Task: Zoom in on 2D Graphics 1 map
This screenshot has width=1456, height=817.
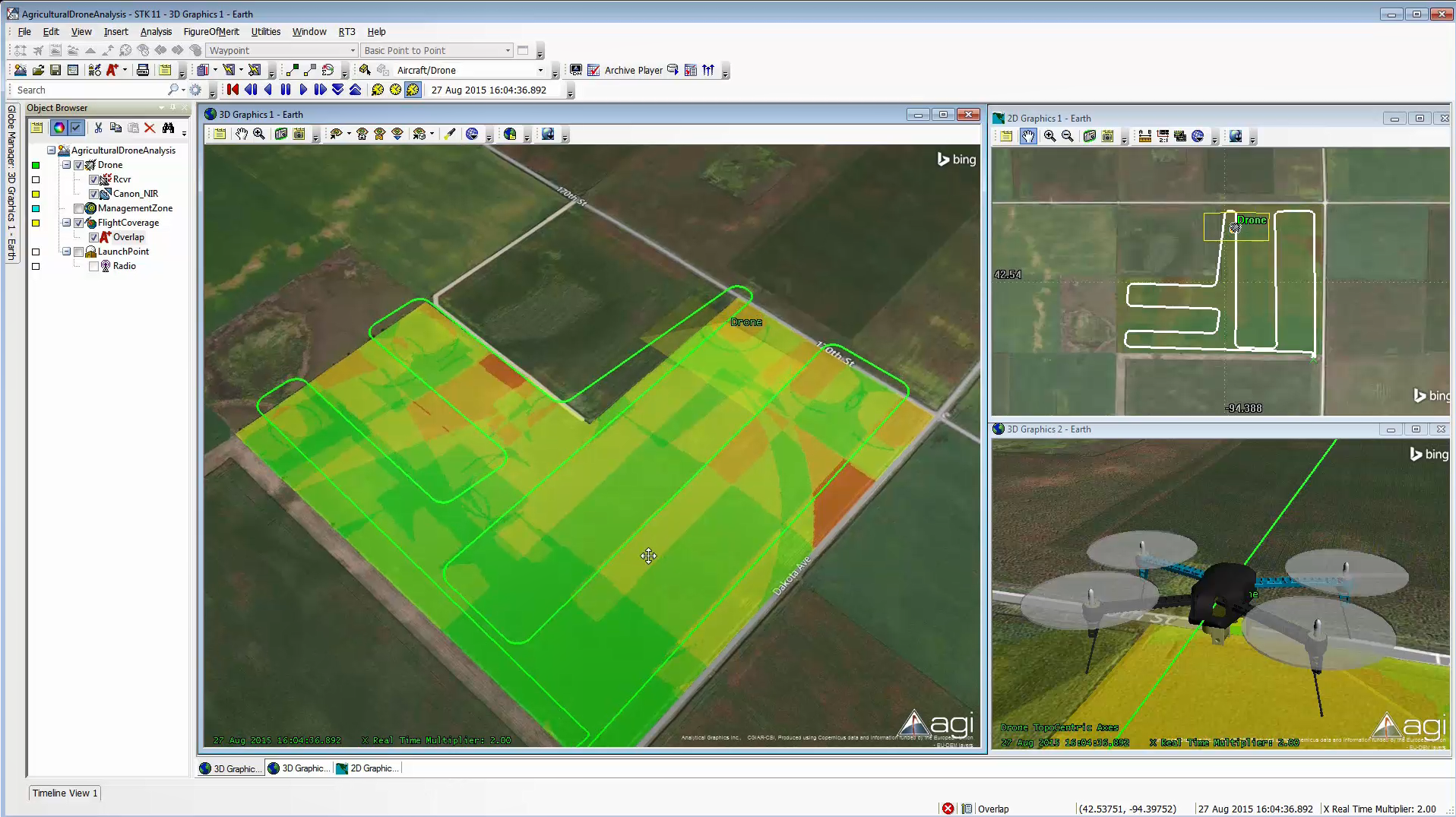Action: 1049,136
